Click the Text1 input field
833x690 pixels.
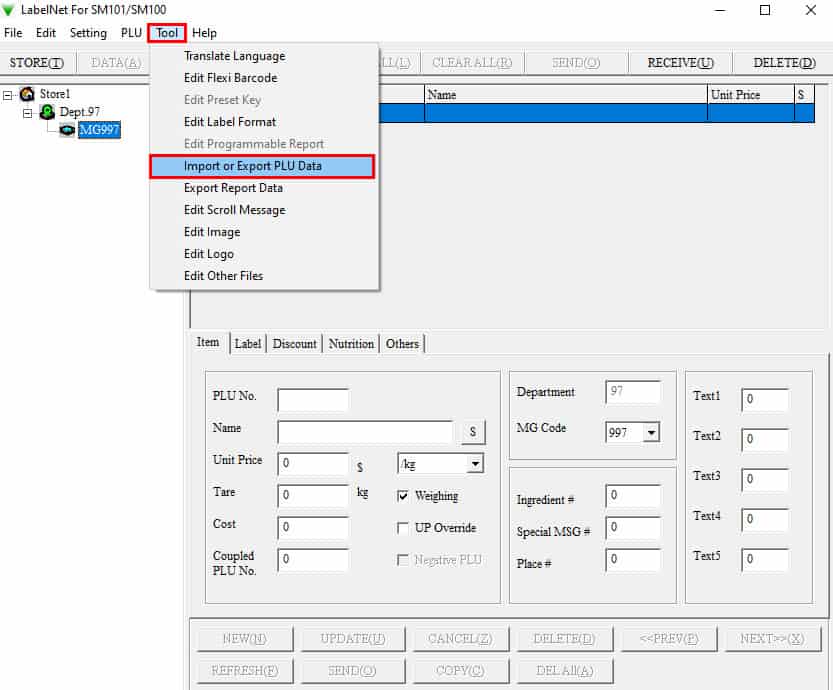point(765,400)
